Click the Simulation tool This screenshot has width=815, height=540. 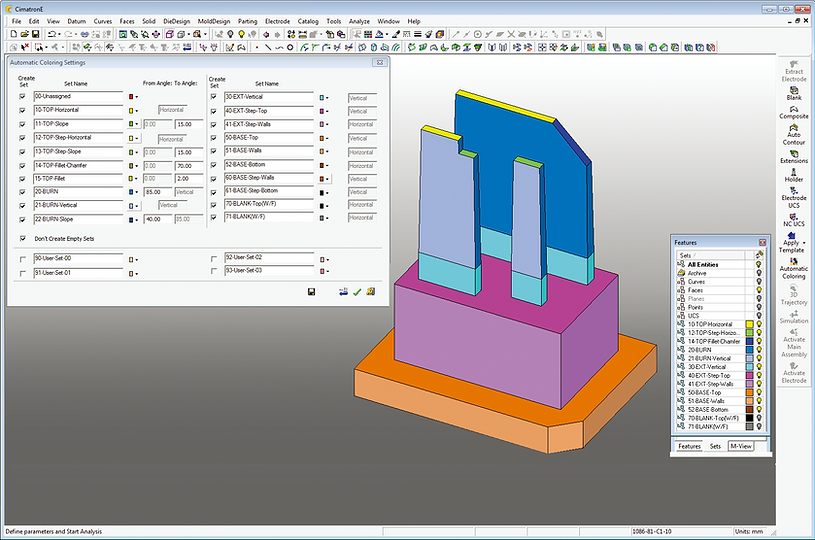[794, 317]
